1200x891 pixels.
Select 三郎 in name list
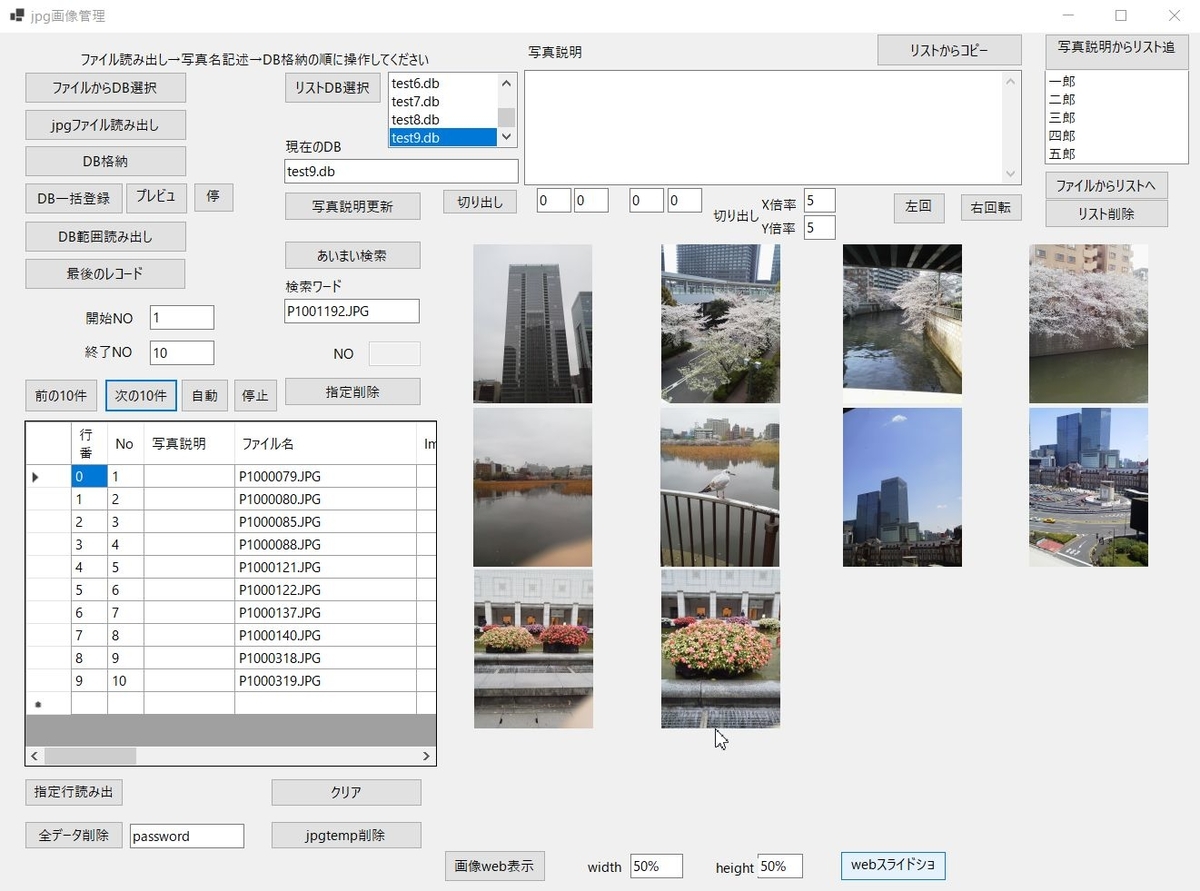1115,117
